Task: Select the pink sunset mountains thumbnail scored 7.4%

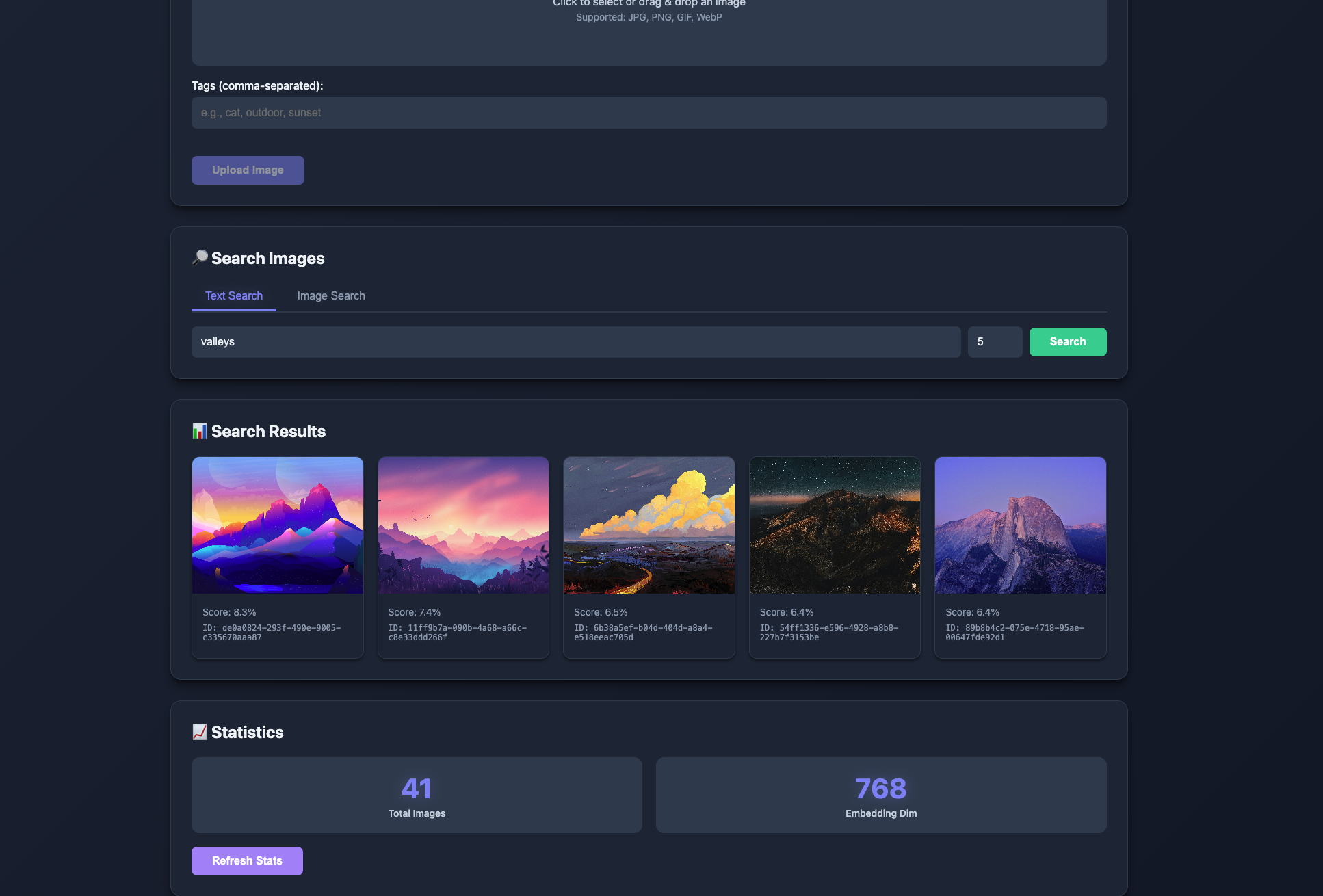Action: [463, 525]
